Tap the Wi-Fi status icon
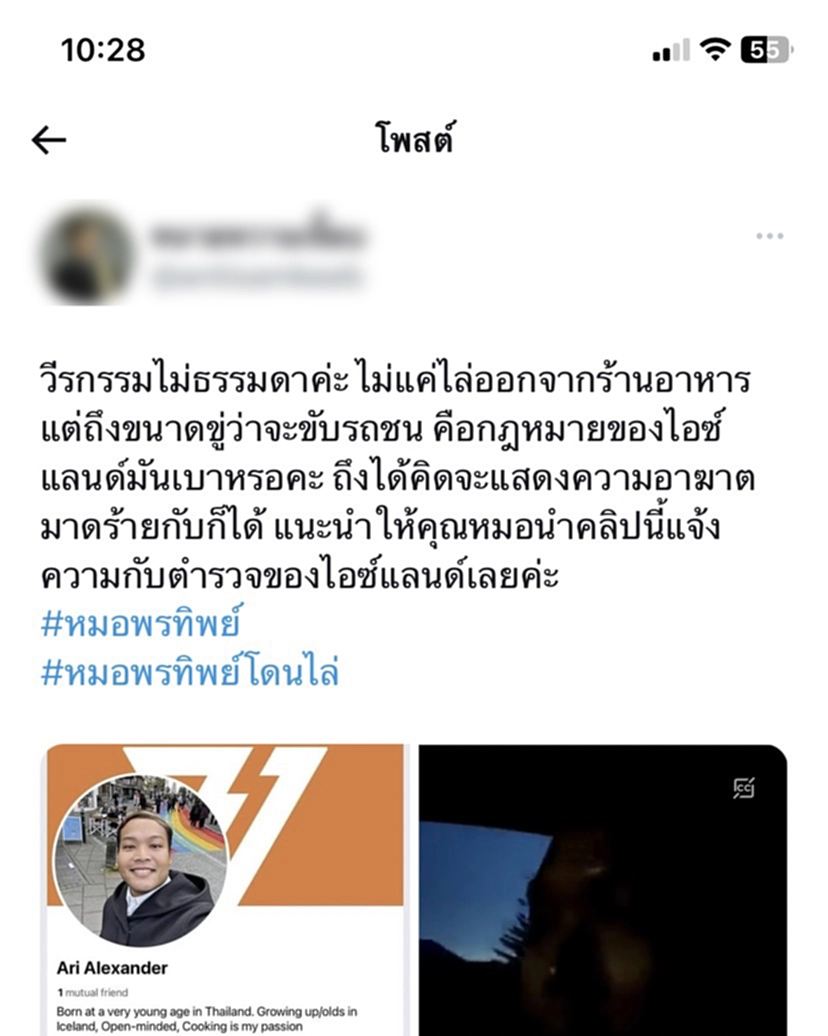The height and width of the screenshot is (1036, 828). (x=714, y=49)
